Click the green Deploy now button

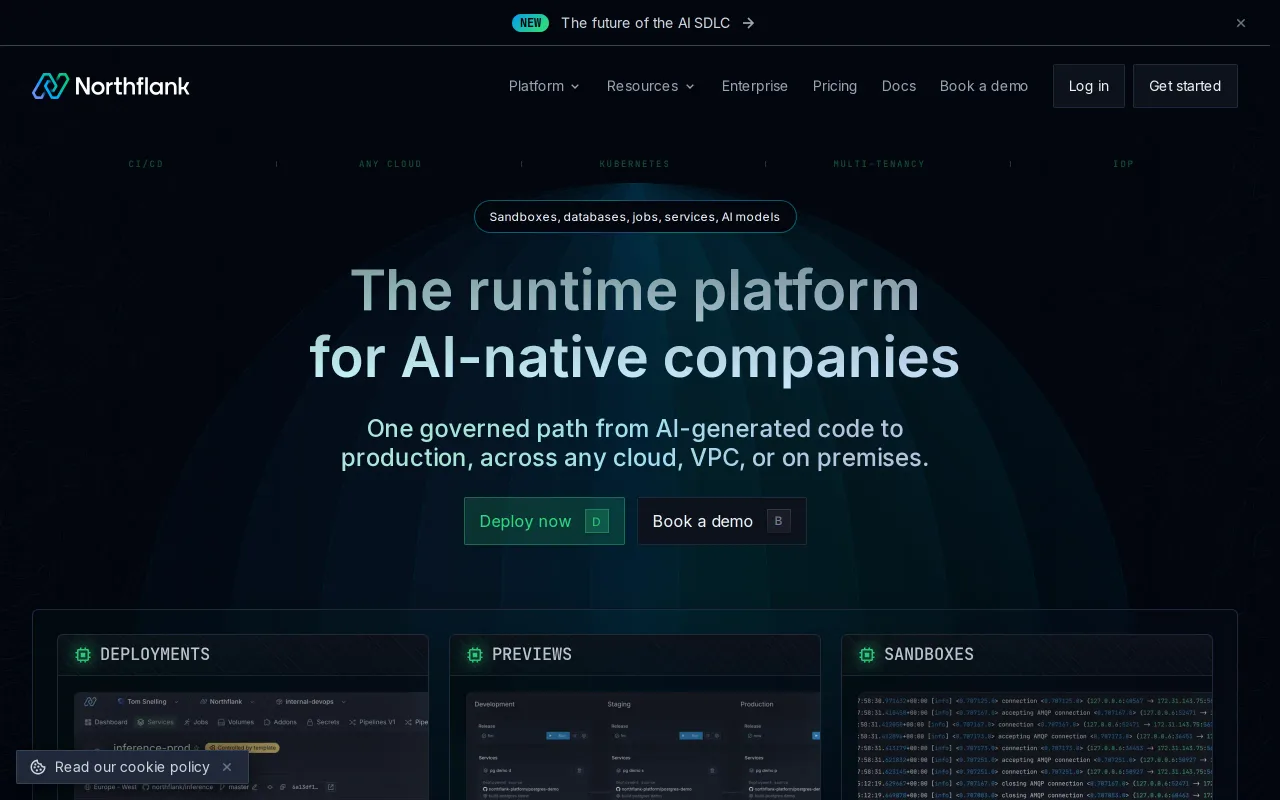pyautogui.click(x=544, y=521)
